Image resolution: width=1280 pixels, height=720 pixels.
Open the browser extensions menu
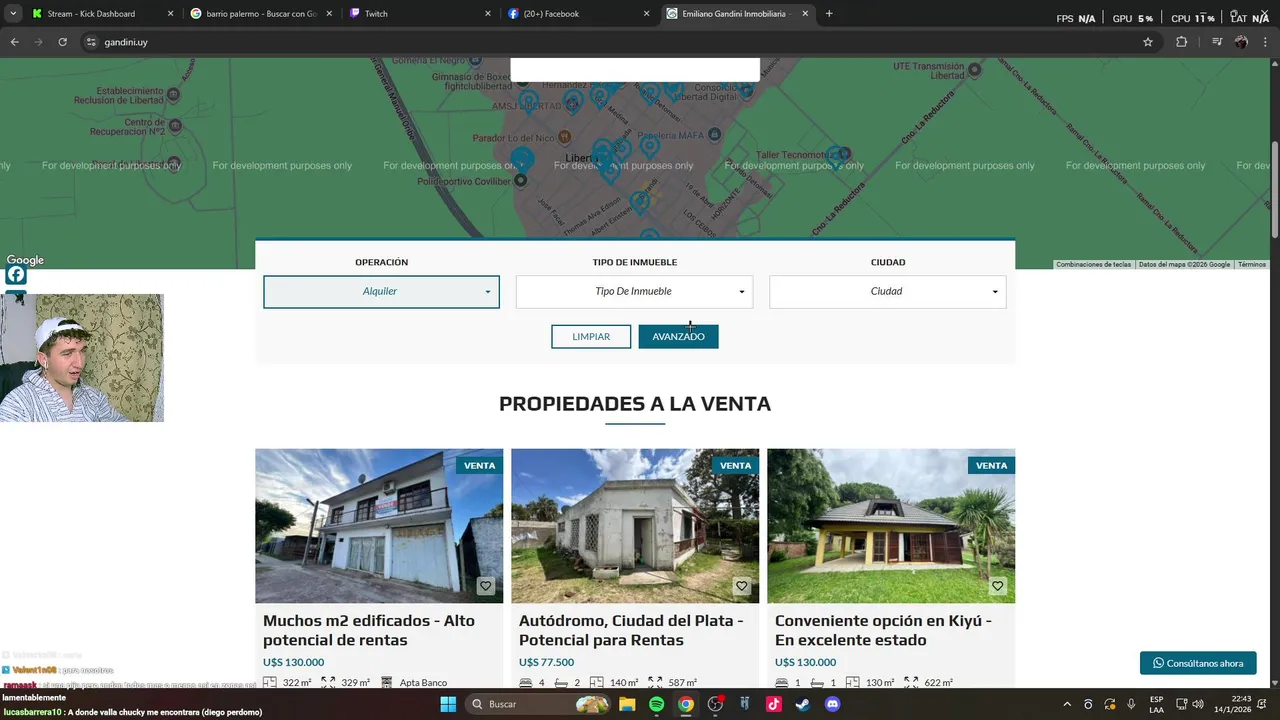click(1182, 42)
